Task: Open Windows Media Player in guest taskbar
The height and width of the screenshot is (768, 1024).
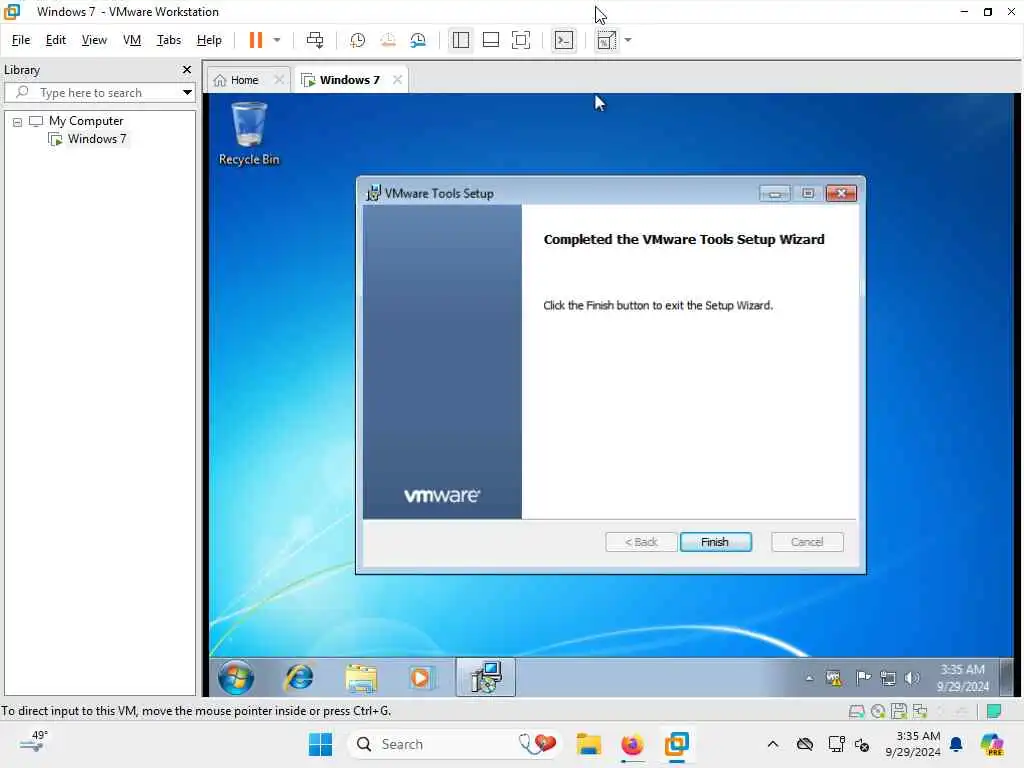Action: tap(421, 677)
